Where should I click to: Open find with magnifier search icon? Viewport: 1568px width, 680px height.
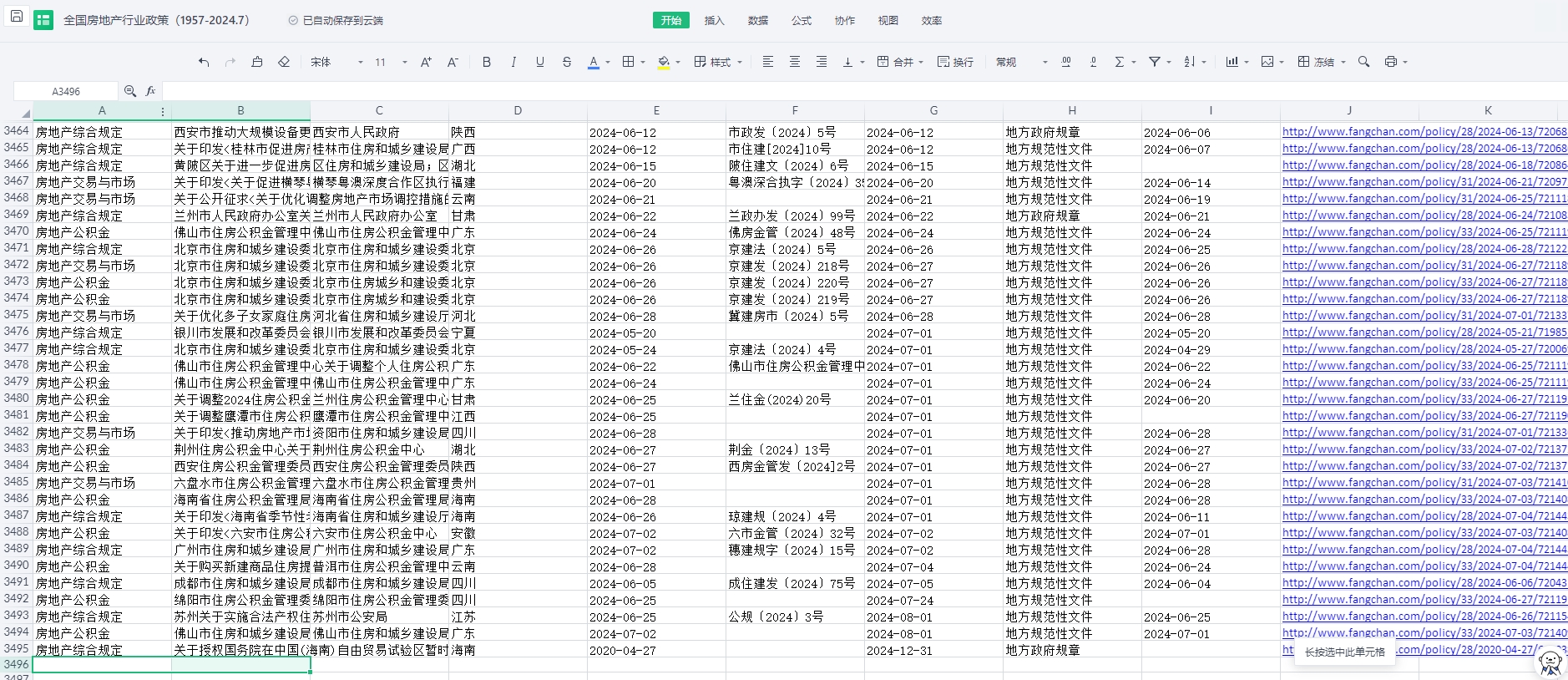point(1363,62)
